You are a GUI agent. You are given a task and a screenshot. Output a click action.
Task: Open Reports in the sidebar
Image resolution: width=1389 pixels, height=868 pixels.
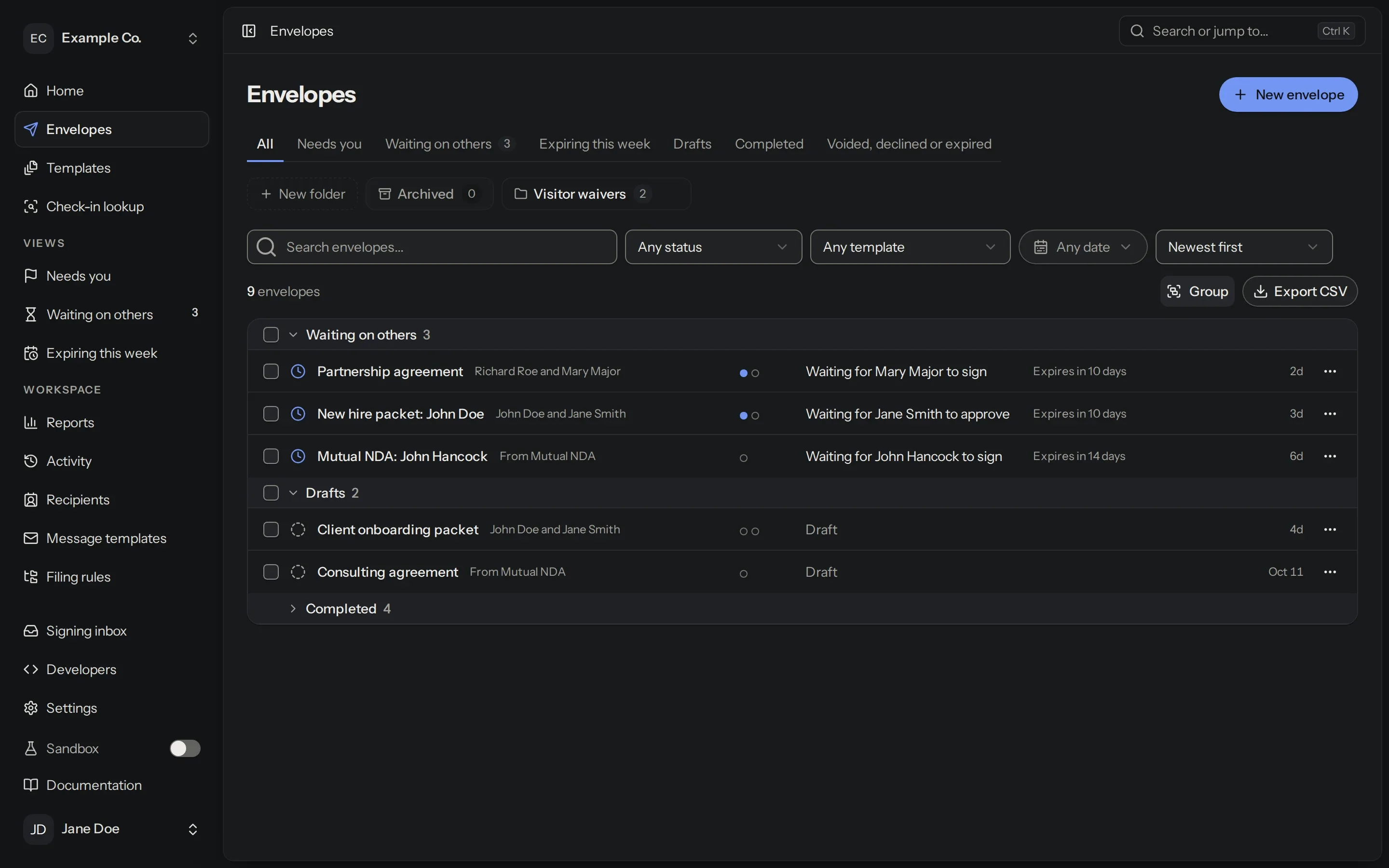(x=111, y=422)
